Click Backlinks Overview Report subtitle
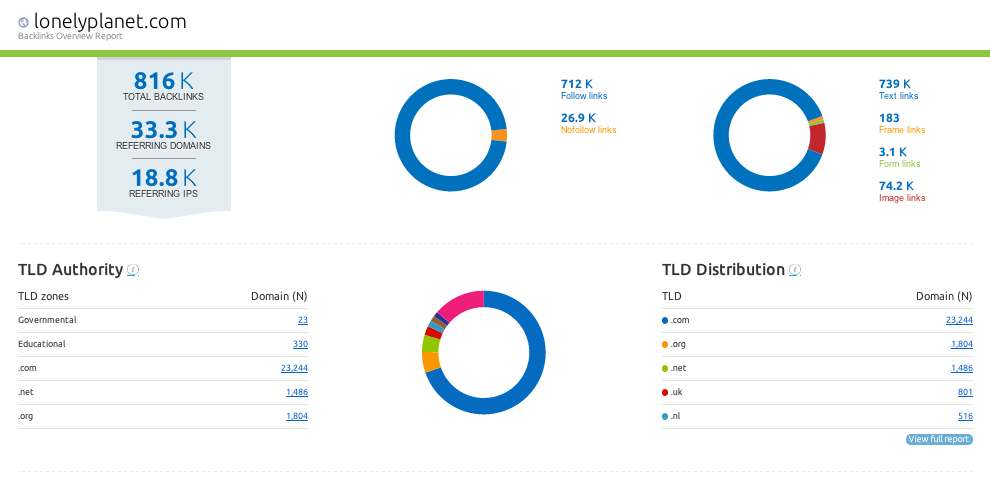This screenshot has width=990, height=477. point(70,37)
